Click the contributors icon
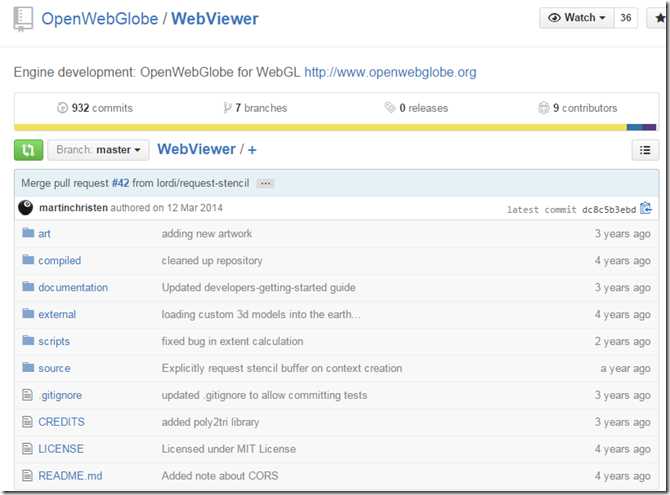This screenshot has height=495, width=670. pyautogui.click(x=543, y=107)
